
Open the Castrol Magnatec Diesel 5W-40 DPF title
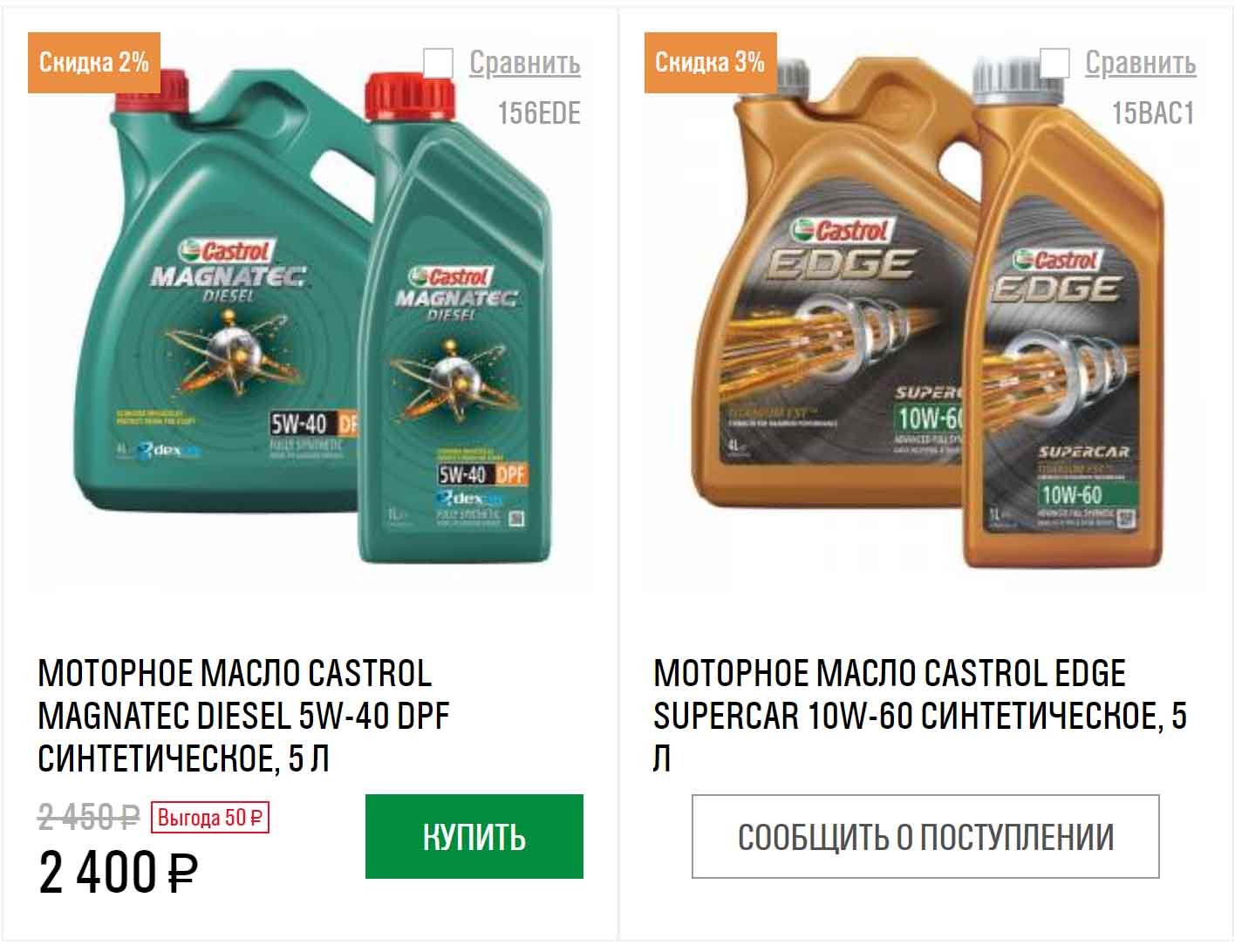tap(243, 716)
